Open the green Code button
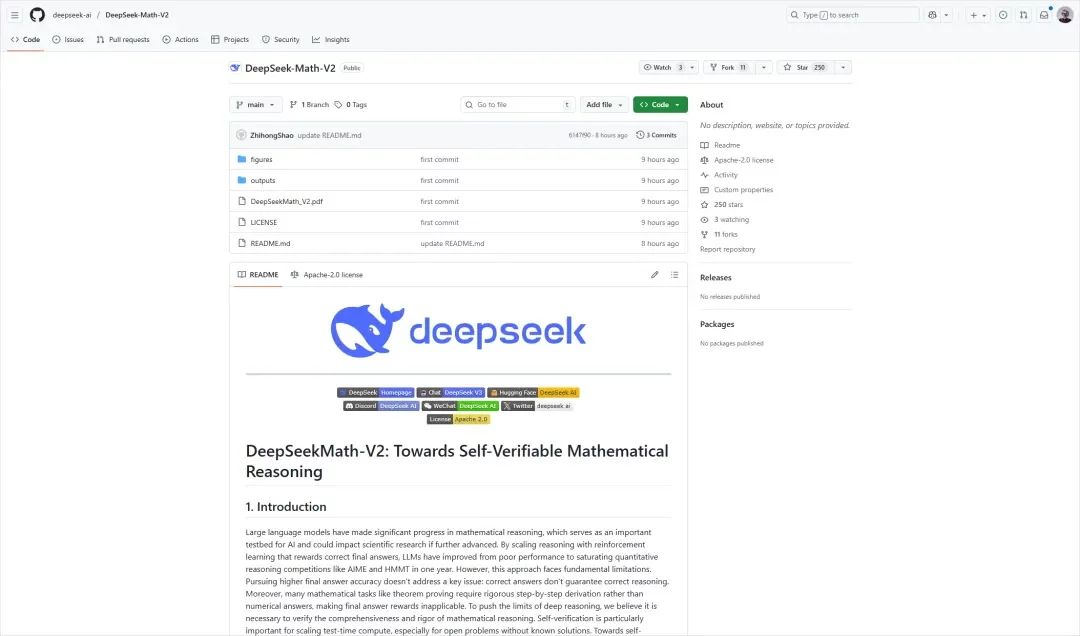This screenshot has width=1080, height=636. click(660, 104)
